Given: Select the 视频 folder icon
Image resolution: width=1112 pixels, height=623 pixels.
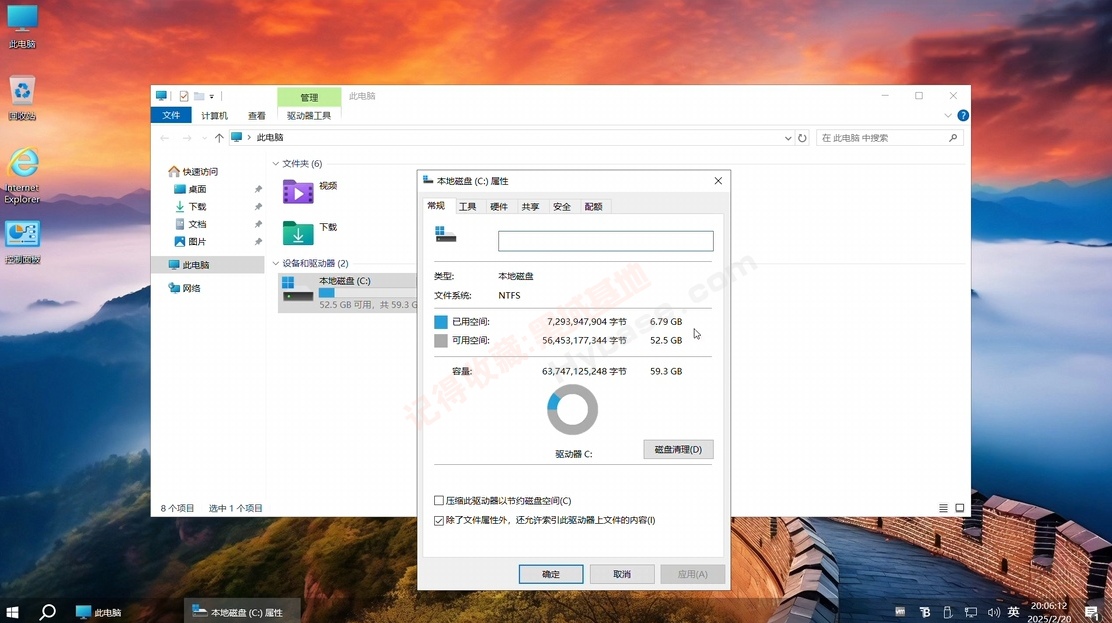Looking at the screenshot, I should [298, 192].
